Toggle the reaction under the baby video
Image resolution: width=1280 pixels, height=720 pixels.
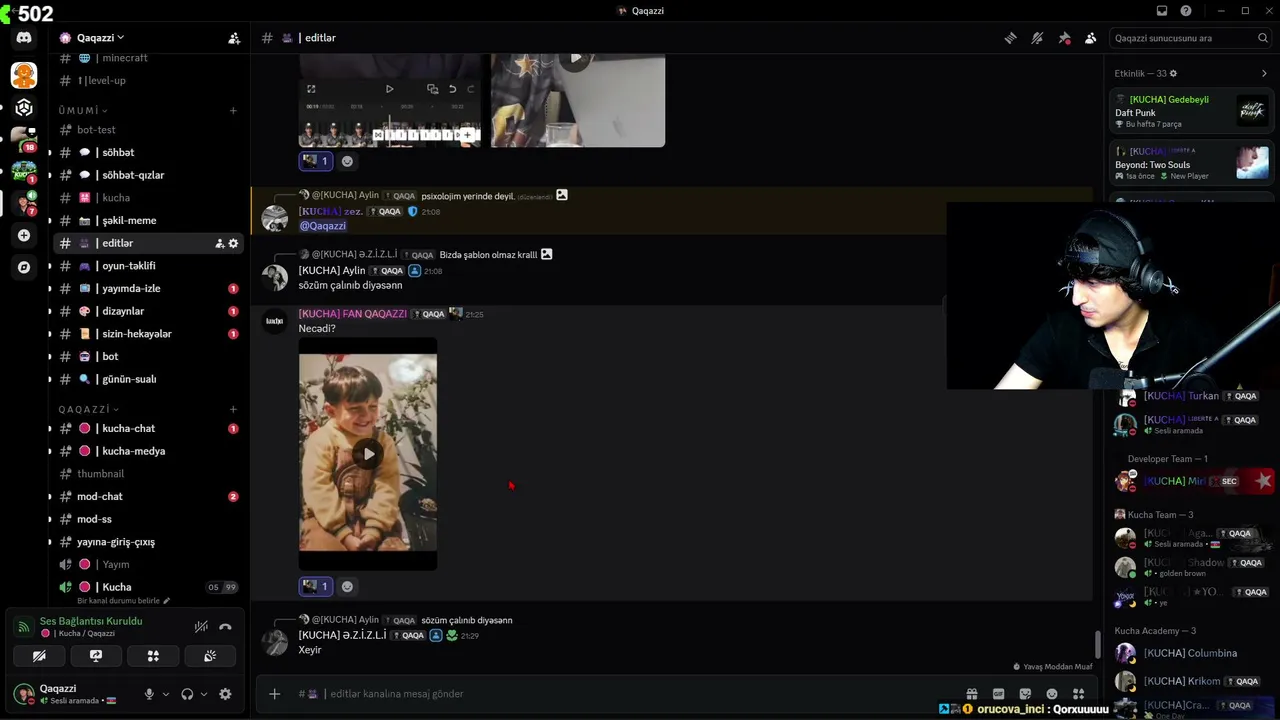point(316,586)
